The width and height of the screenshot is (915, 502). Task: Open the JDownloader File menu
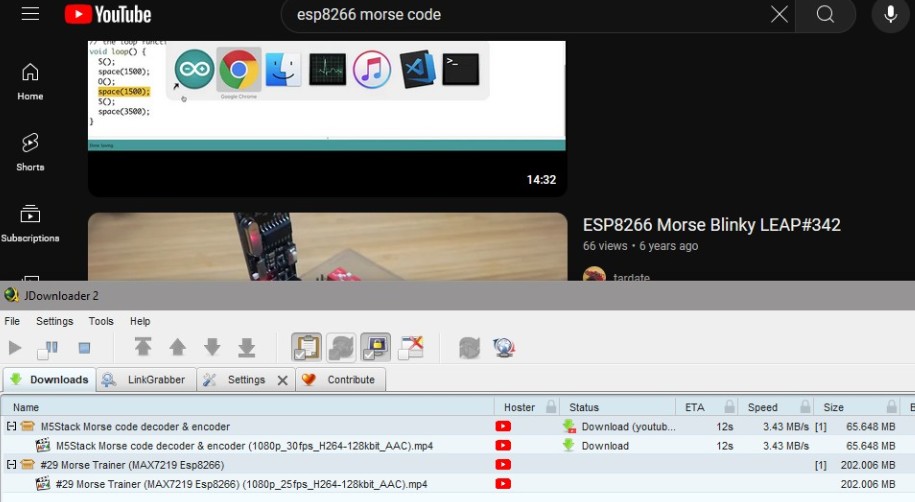pos(12,321)
